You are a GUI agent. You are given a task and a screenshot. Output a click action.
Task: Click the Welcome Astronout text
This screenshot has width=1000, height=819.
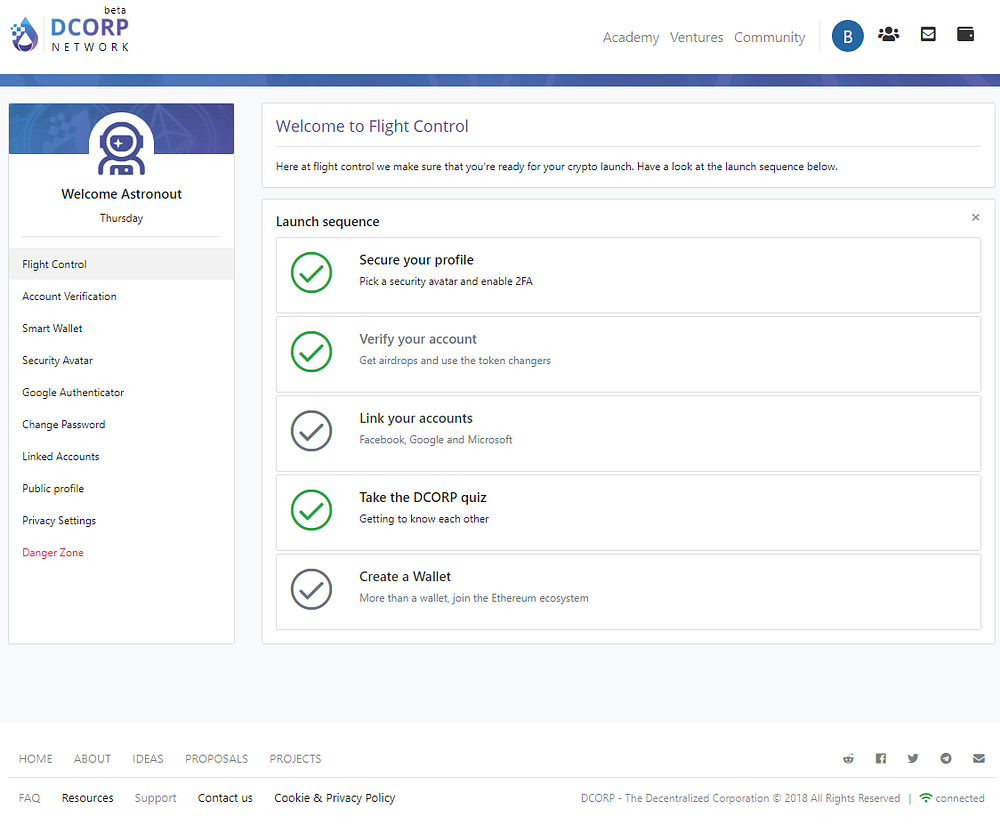[121, 194]
